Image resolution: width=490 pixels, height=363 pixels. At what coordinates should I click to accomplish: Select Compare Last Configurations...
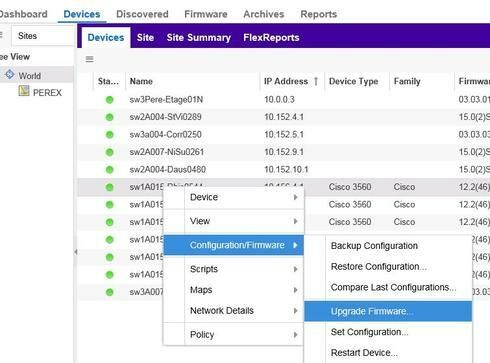[388, 287]
